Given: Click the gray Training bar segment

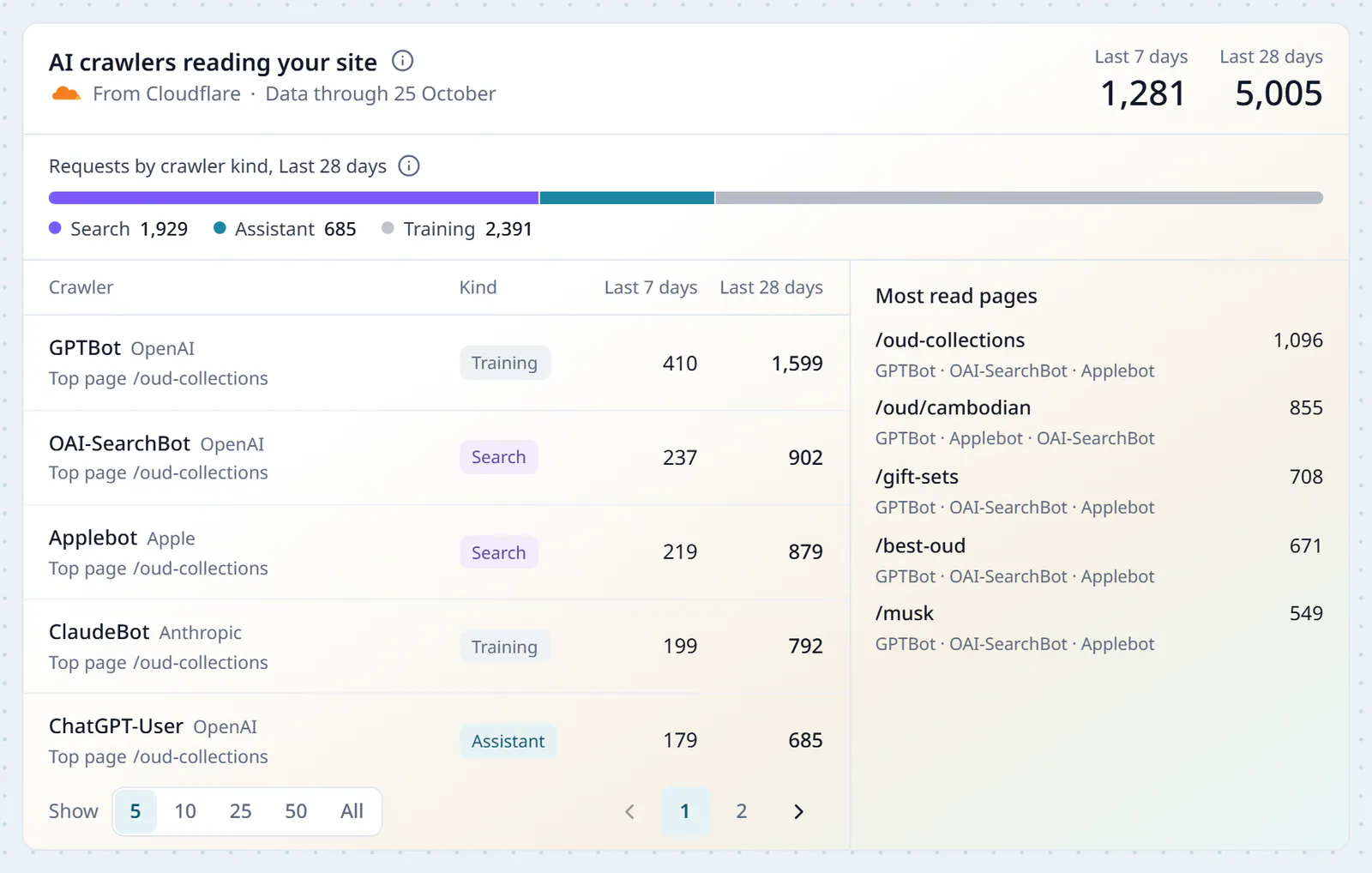Looking at the screenshot, I should pyautogui.click(x=1020, y=198).
